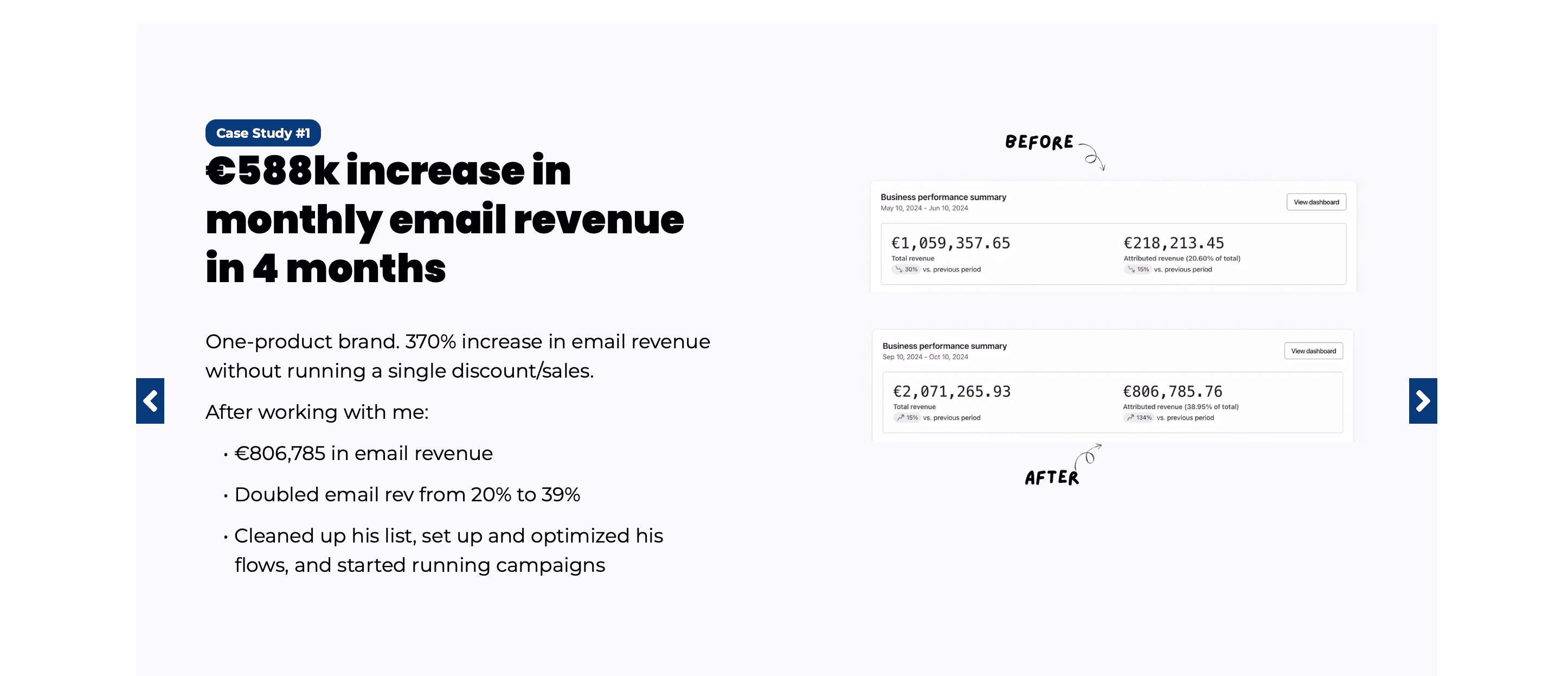Go to the next case study slide
Viewport: 1568px width, 676px height.
click(1423, 401)
